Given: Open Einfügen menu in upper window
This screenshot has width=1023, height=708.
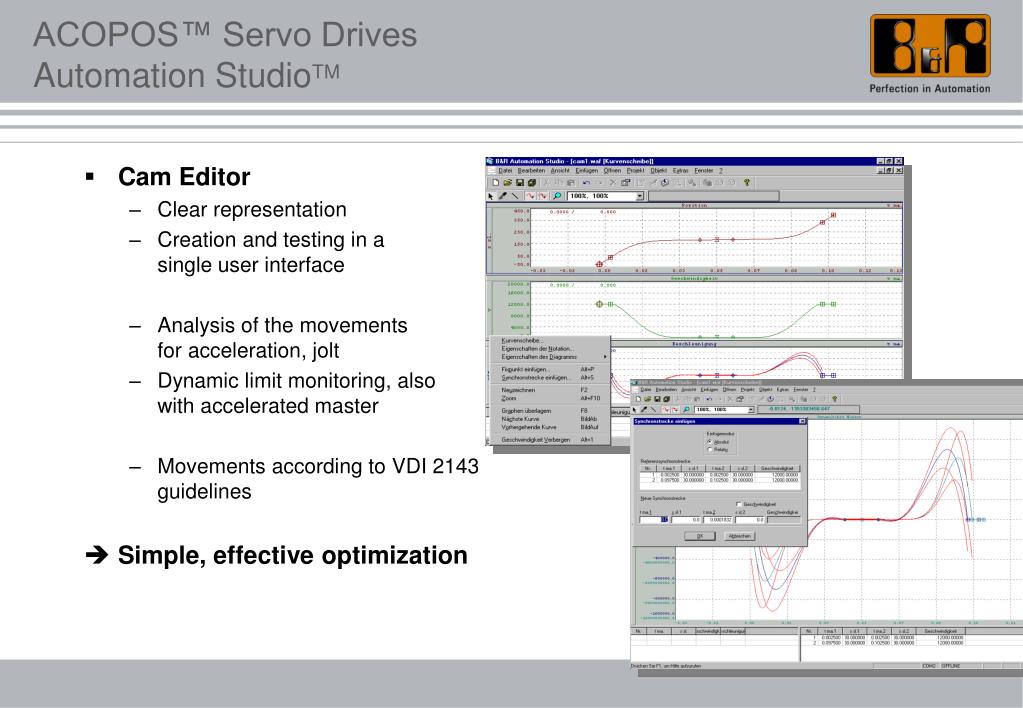Looking at the screenshot, I should pyautogui.click(x=587, y=170).
